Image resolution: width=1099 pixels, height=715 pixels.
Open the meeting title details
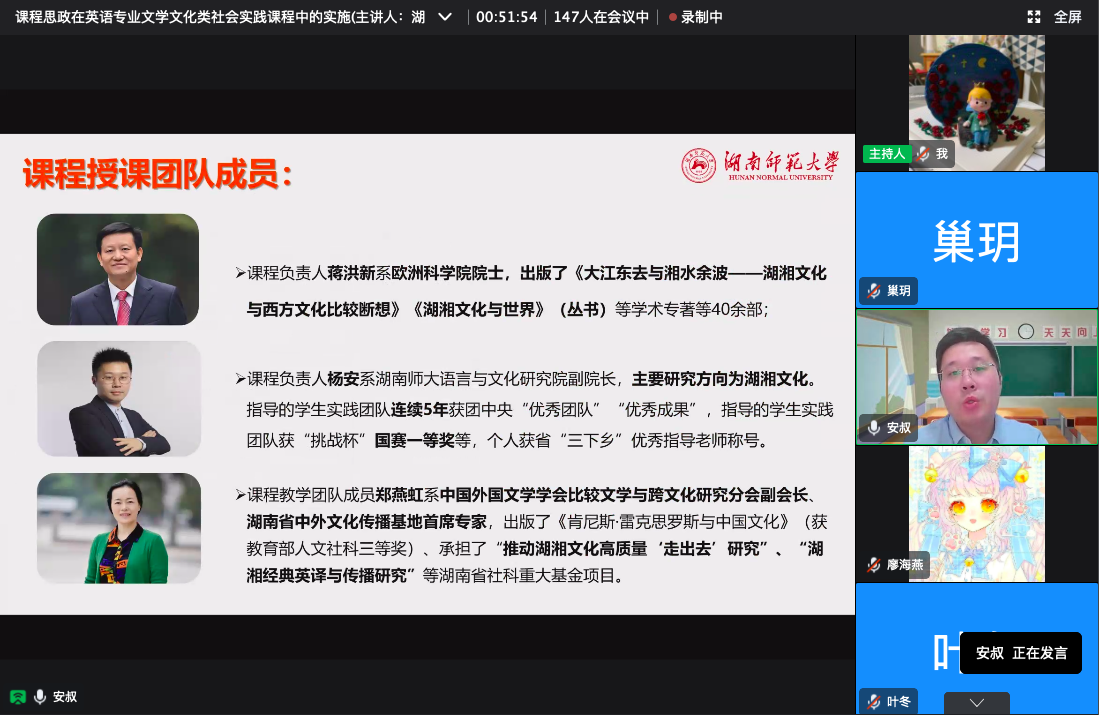pyautogui.click(x=220, y=17)
